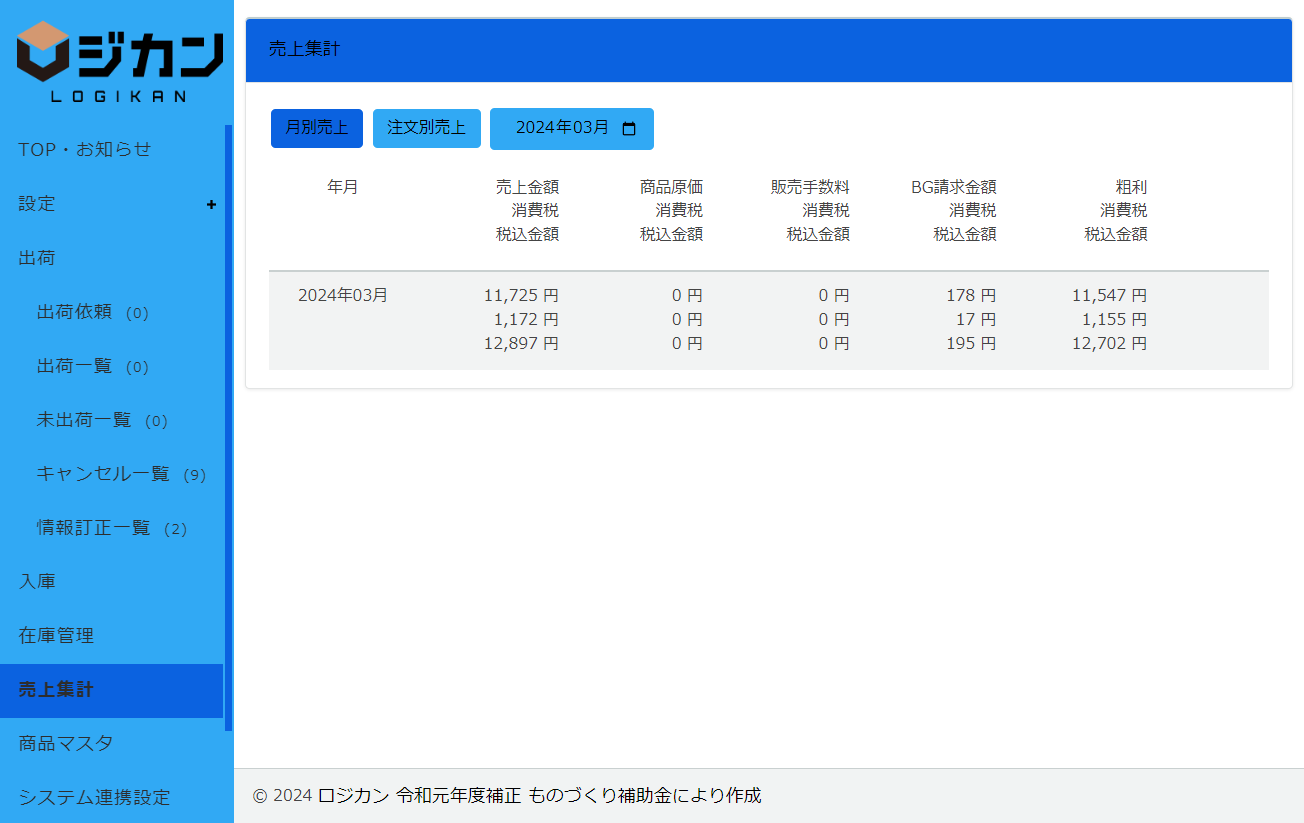The width and height of the screenshot is (1304, 823).
Task: Open 商品マスタ page
Action: [x=66, y=744]
